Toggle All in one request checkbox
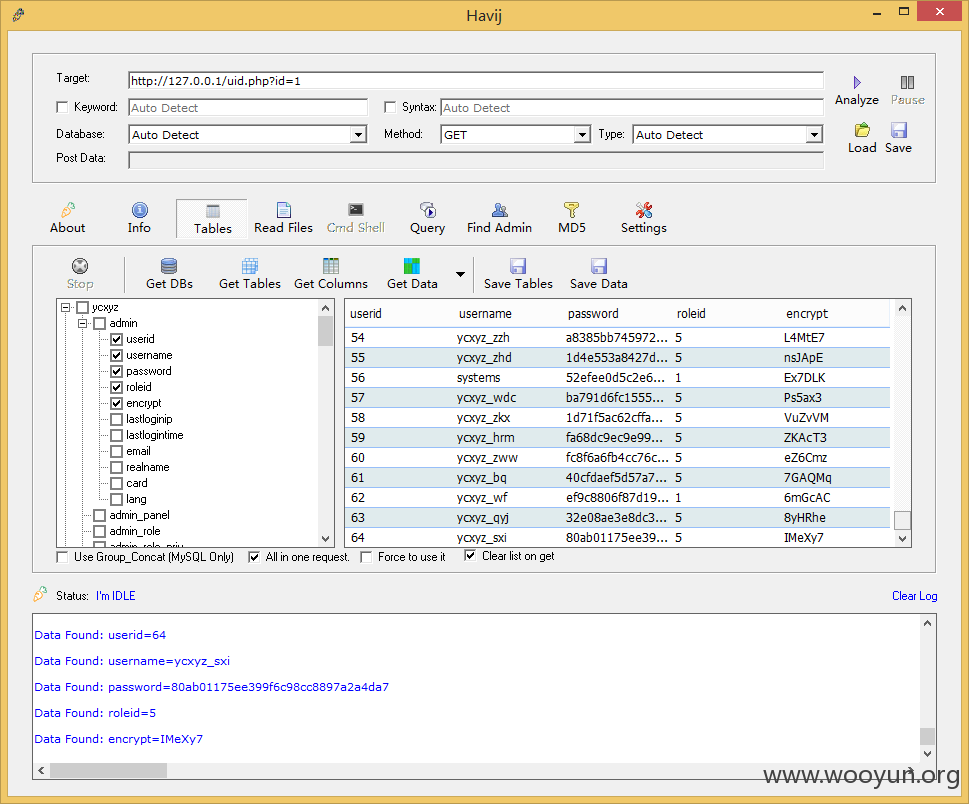Screen dimensions: 969x804 coord(253,557)
